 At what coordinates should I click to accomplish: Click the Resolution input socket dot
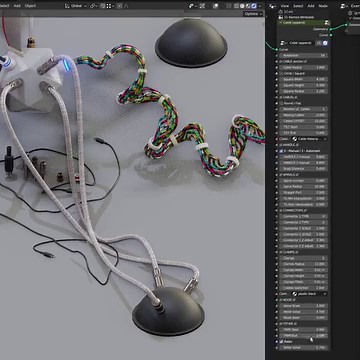pos(276,55)
